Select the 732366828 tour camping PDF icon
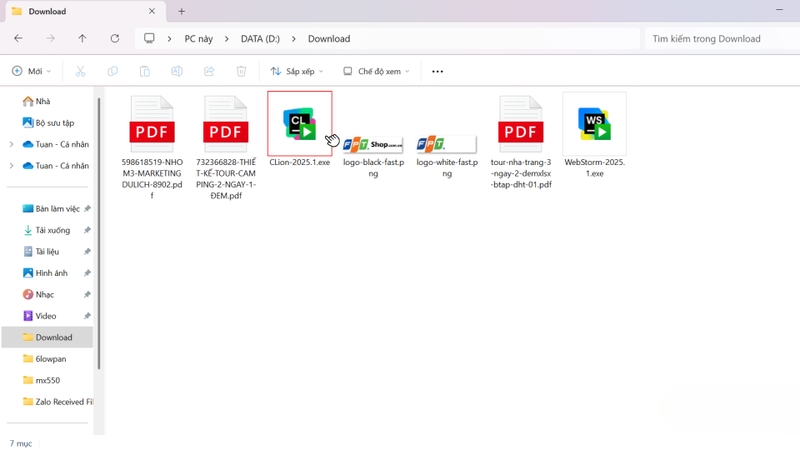This screenshot has width=800, height=450. pyautogui.click(x=226, y=124)
